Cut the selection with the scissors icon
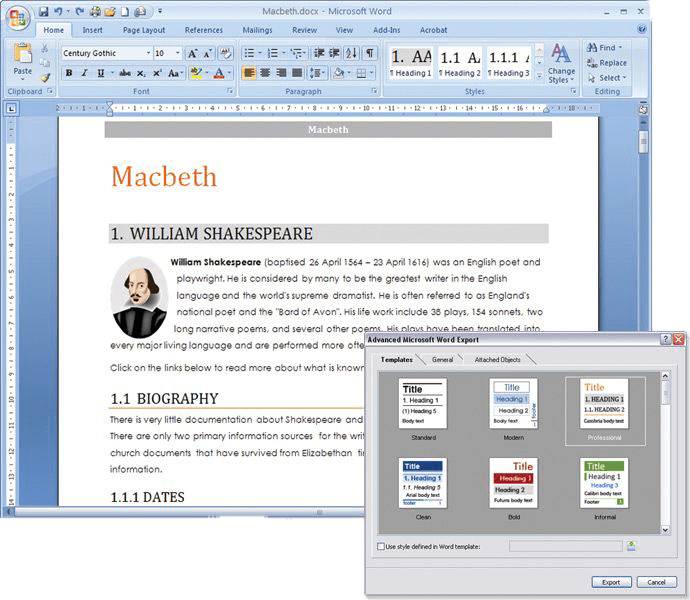Image resolution: width=690 pixels, height=600 pixels. point(44,48)
